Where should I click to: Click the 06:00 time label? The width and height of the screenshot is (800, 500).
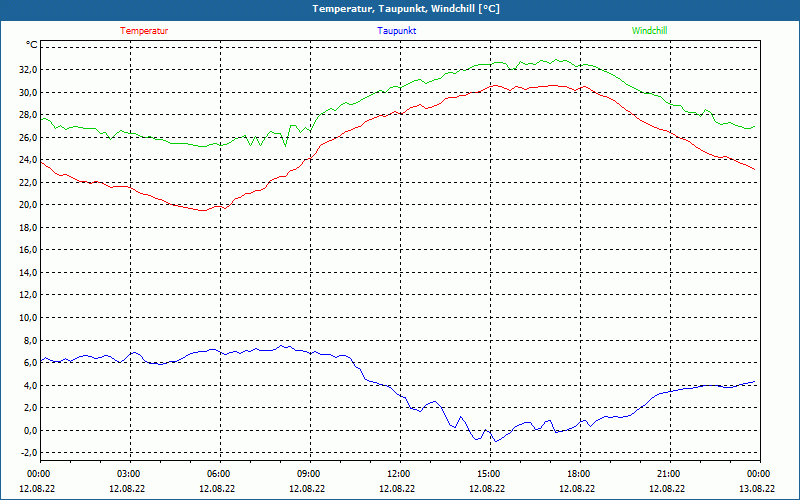coord(217,474)
